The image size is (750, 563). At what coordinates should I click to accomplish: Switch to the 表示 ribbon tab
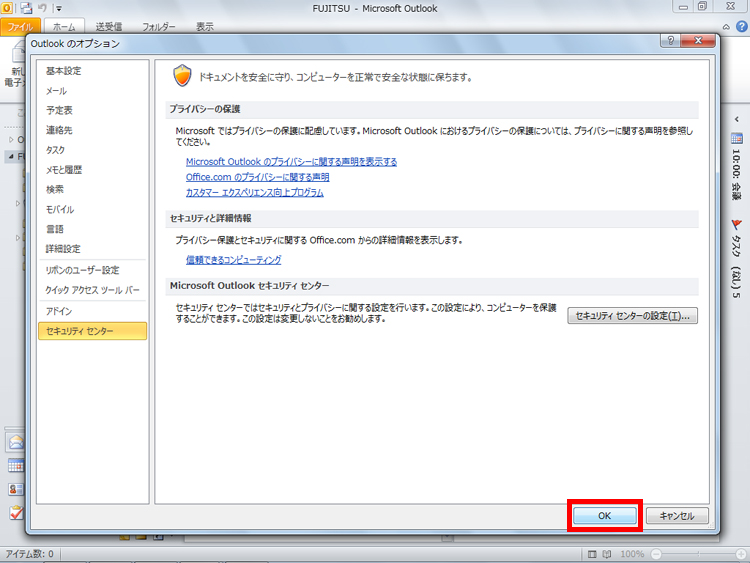point(204,27)
